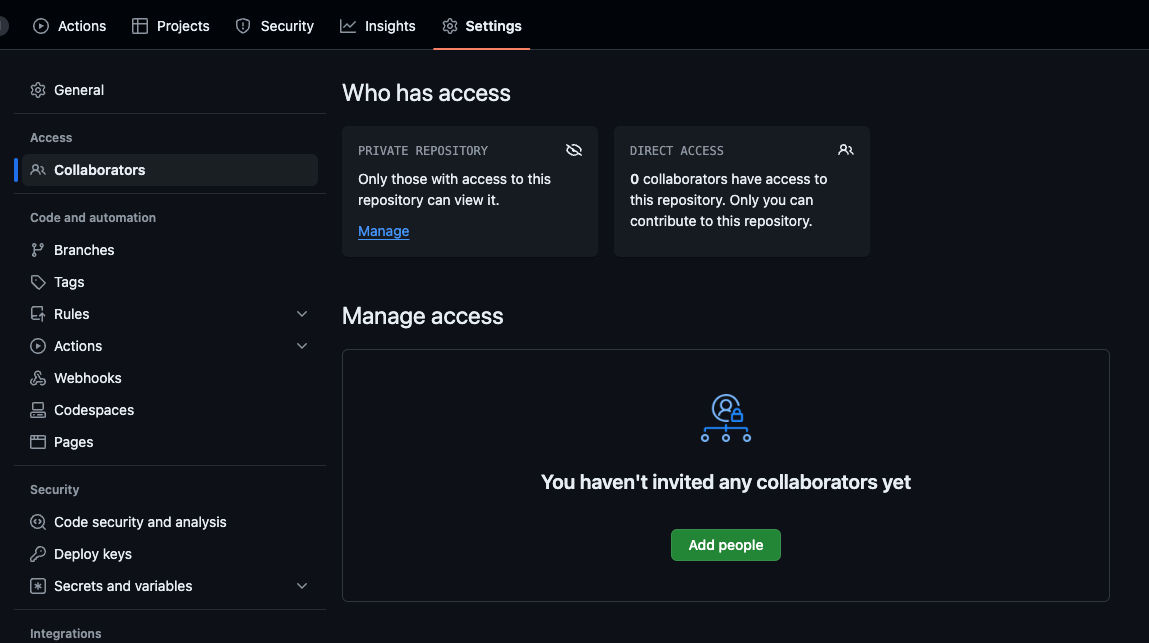Open the Projects tab
Viewport: 1149px width, 643px height.
170,26
